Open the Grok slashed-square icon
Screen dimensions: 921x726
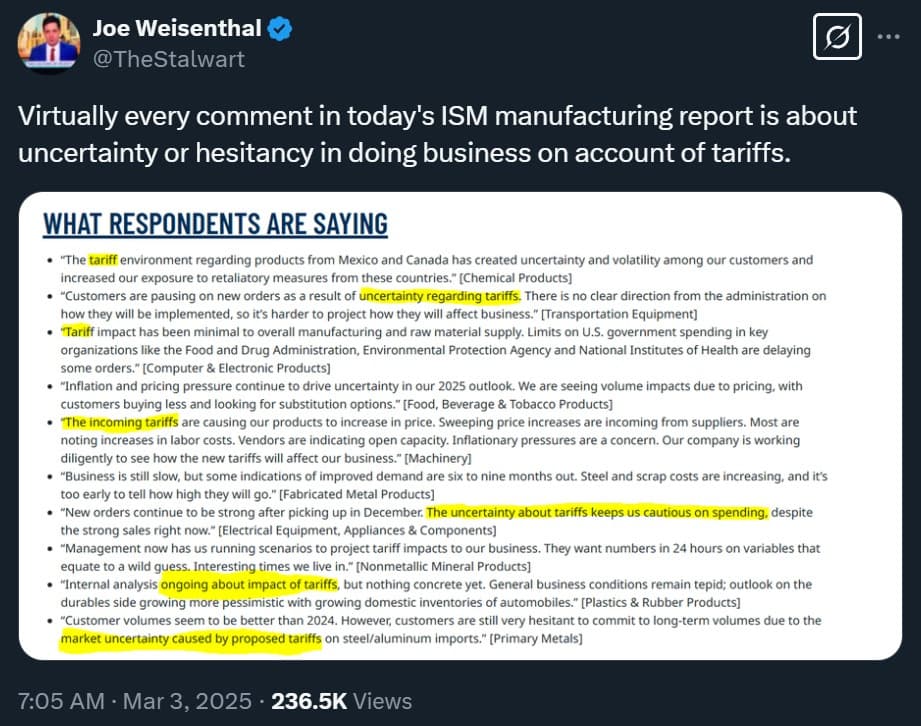click(x=840, y=38)
